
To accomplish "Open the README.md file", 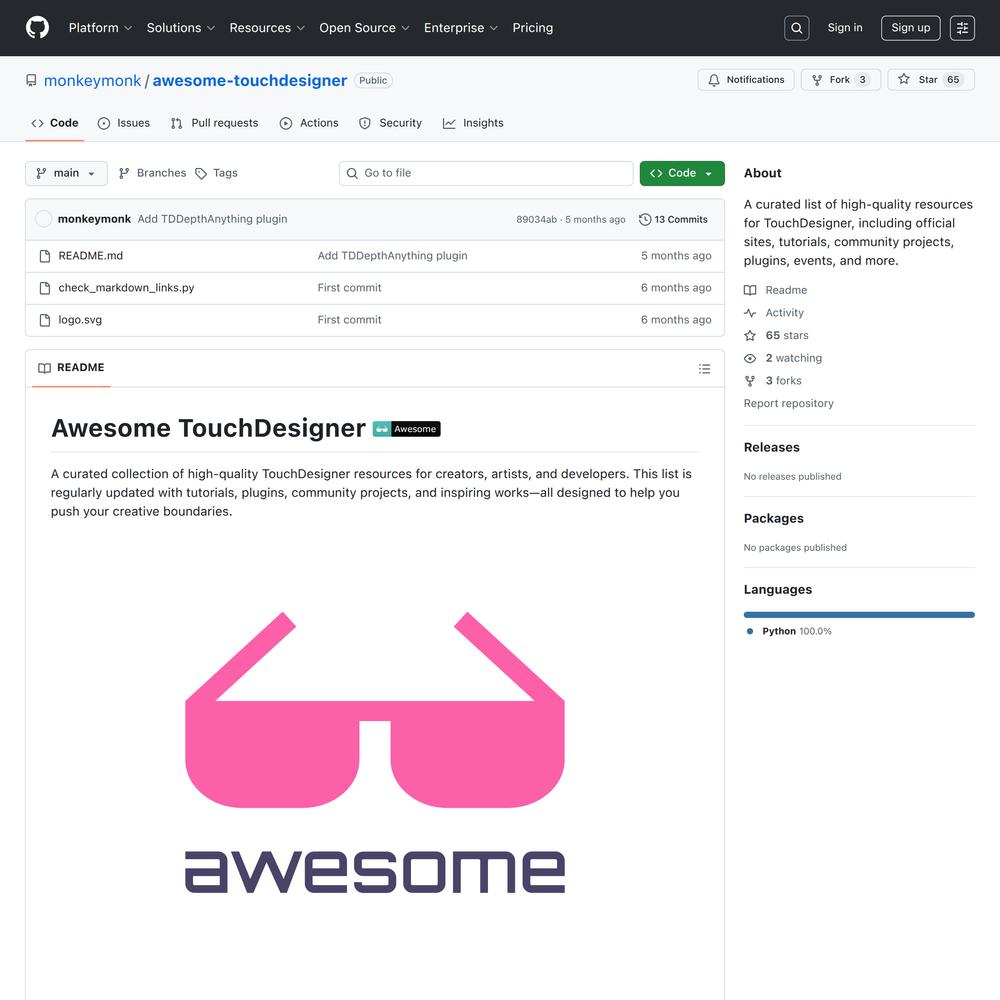I will (91, 256).
